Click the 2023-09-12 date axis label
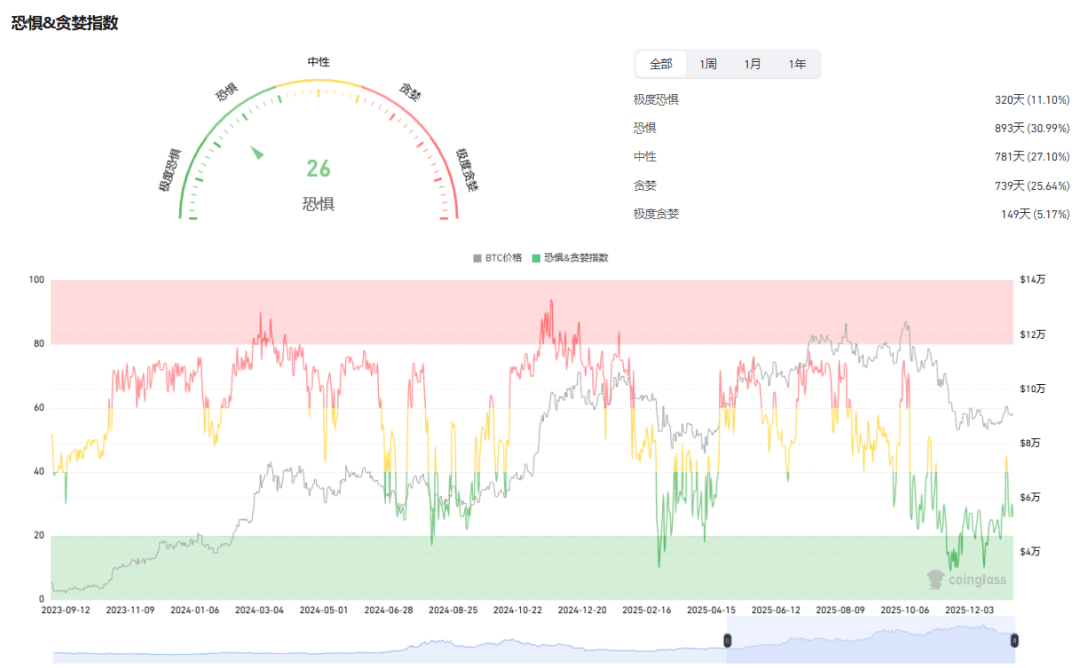This screenshot has height=668, width=1080. pyautogui.click(x=65, y=610)
